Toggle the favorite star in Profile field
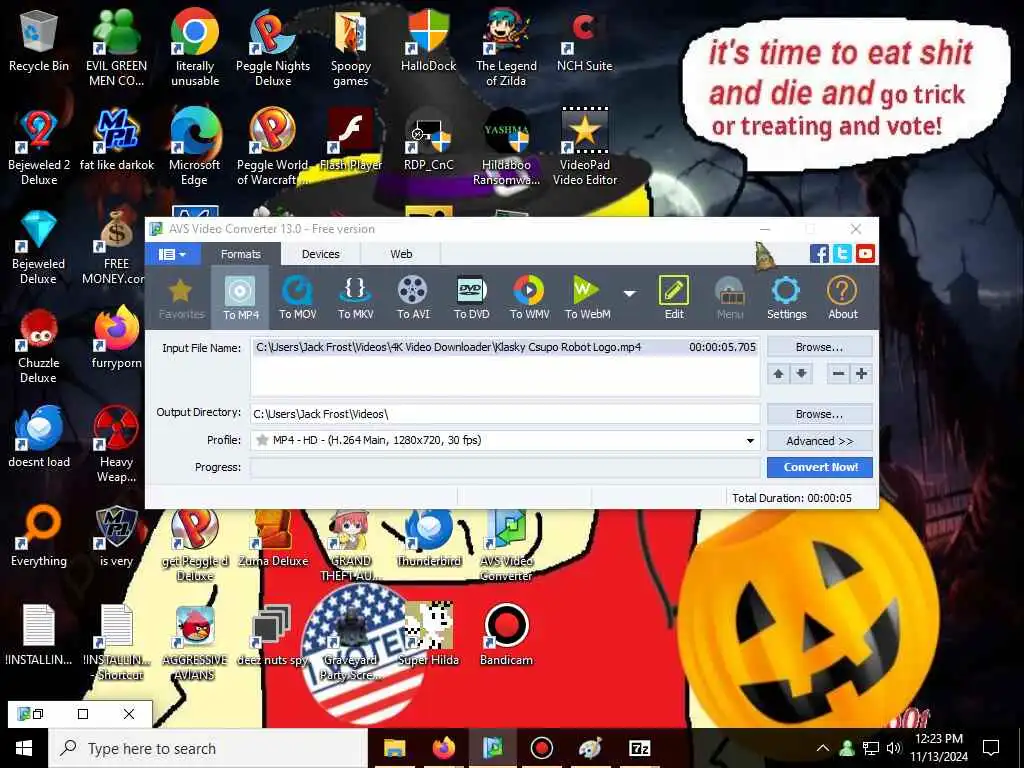The height and width of the screenshot is (768, 1024). point(263,440)
